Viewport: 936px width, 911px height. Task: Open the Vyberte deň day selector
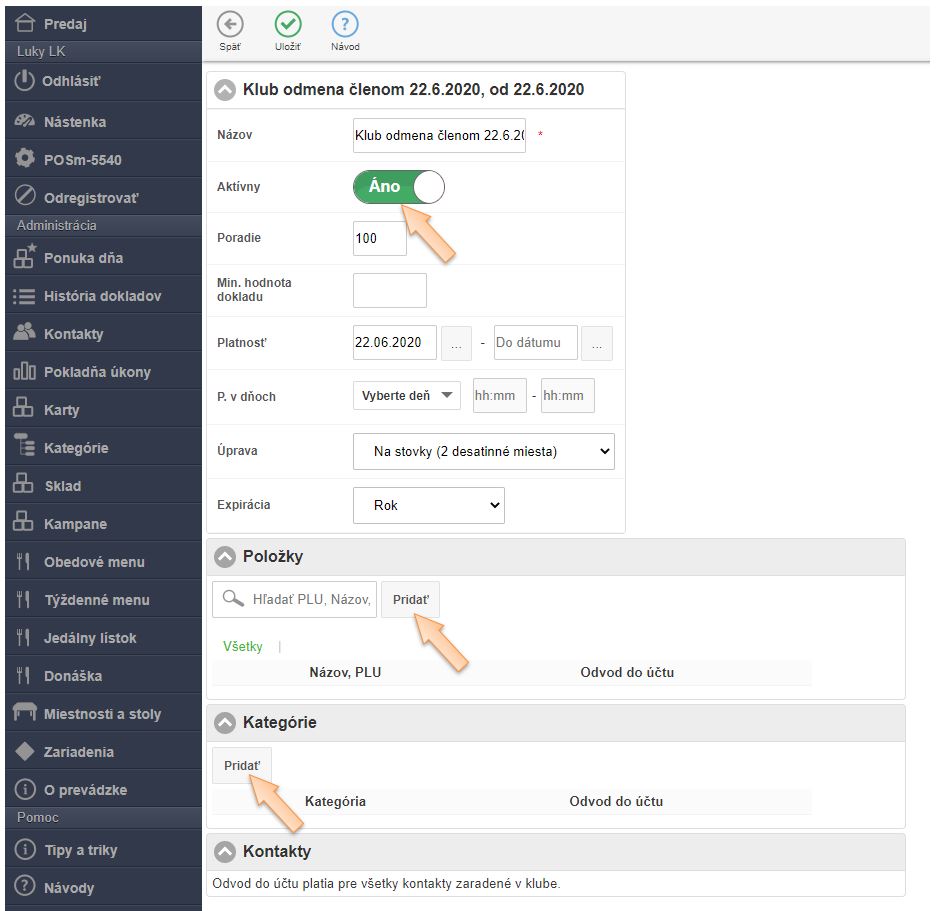coord(406,395)
